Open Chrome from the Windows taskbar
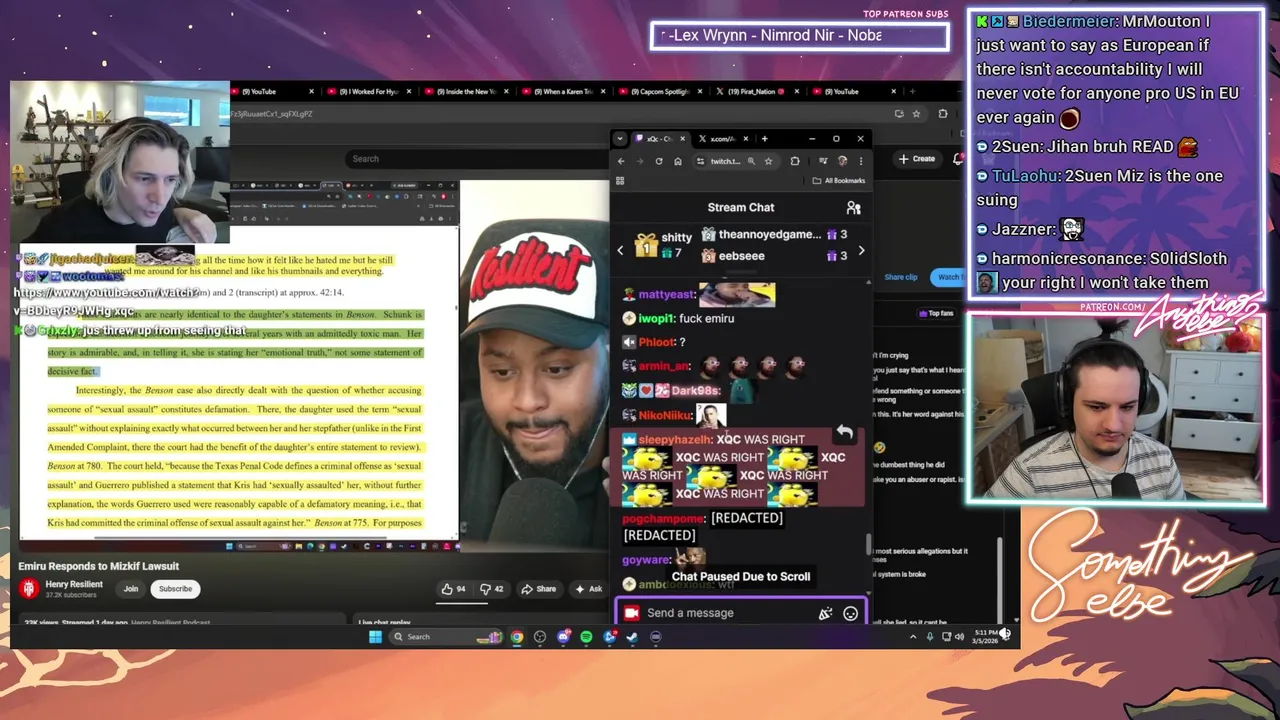Screen dimensions: 1280x720 tap(516, 636)
